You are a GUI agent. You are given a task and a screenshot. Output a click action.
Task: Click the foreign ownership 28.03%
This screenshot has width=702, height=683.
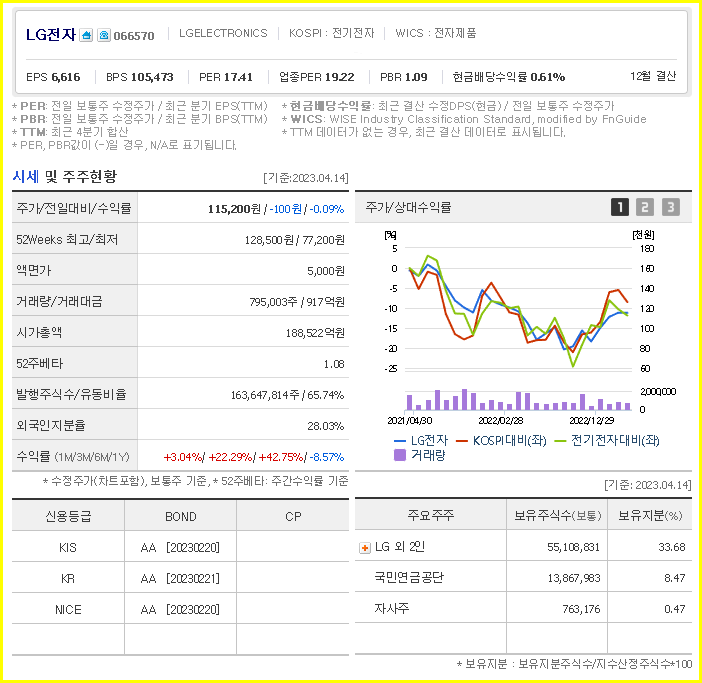point(325,426)
